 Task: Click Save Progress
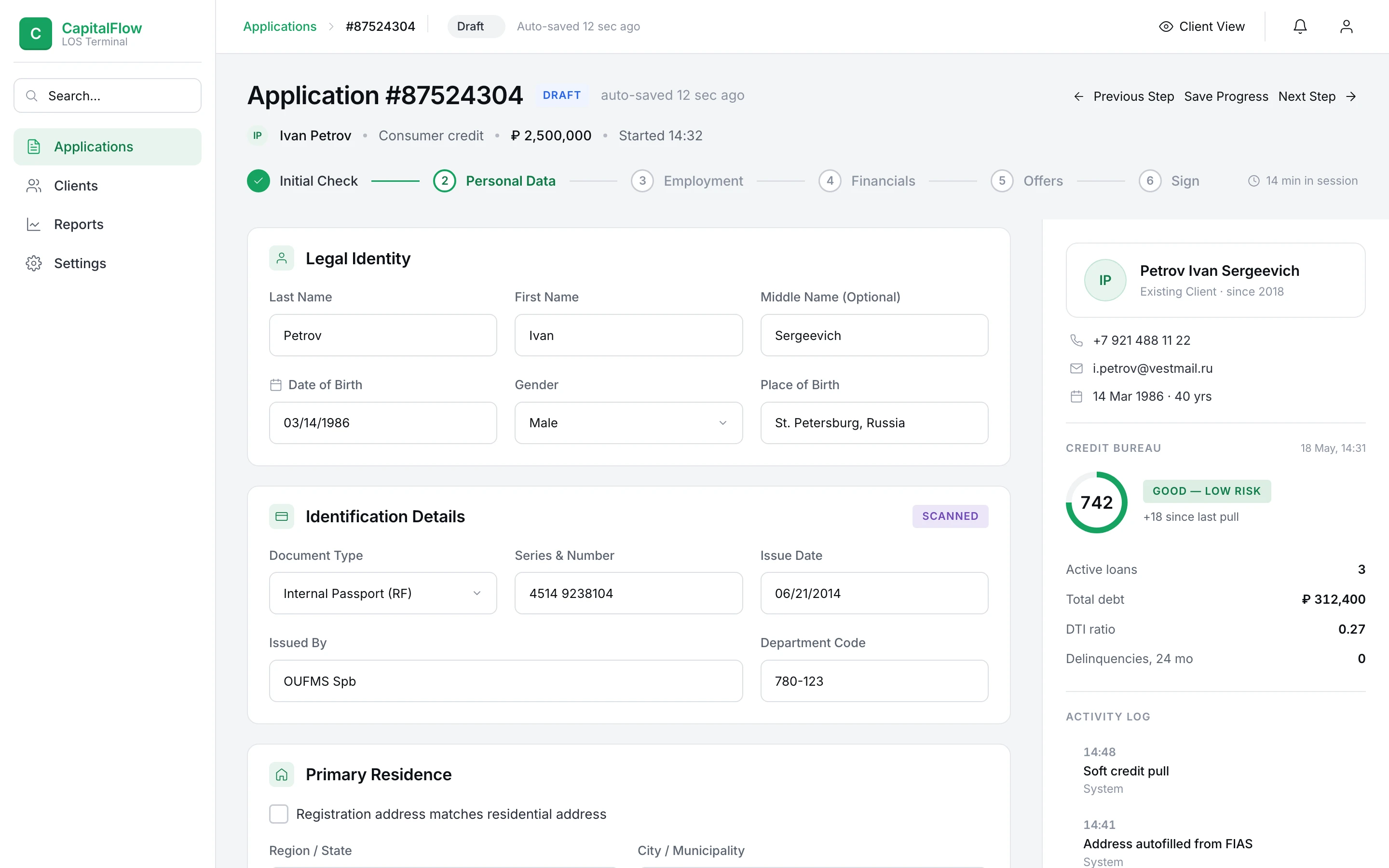(x=1226, y=96)
